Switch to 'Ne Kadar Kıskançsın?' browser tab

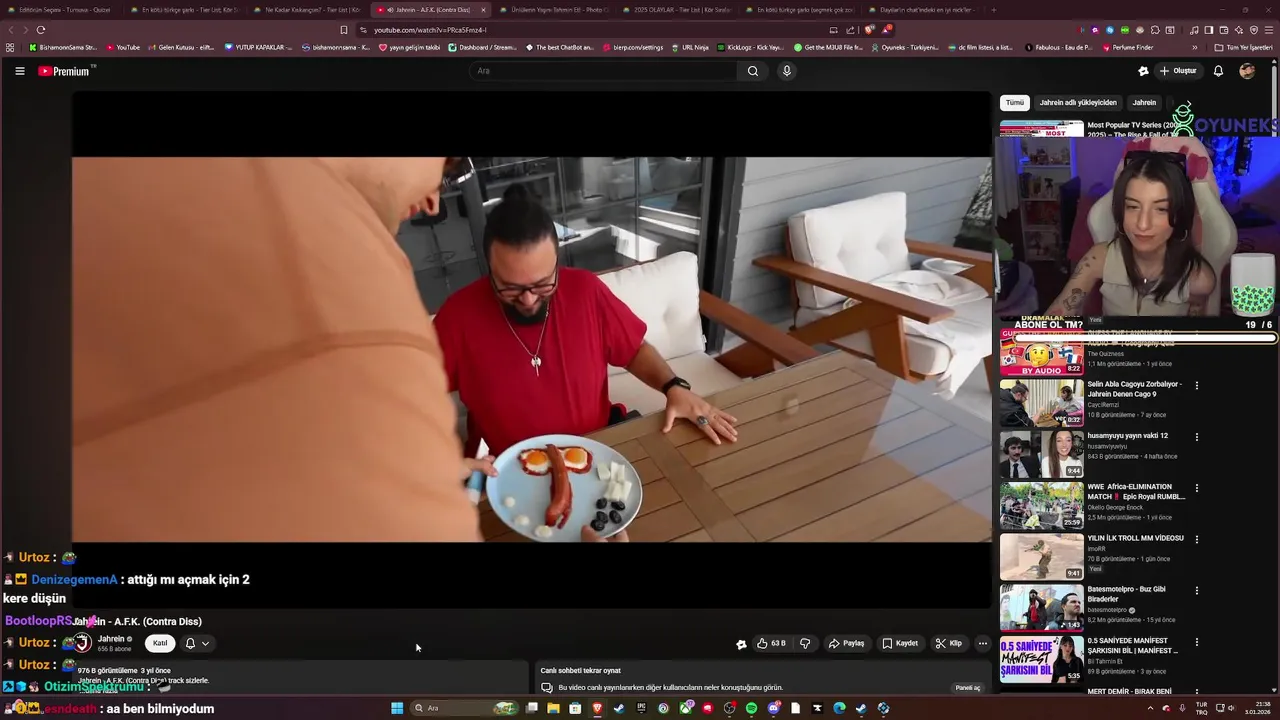tap(306, 10)
